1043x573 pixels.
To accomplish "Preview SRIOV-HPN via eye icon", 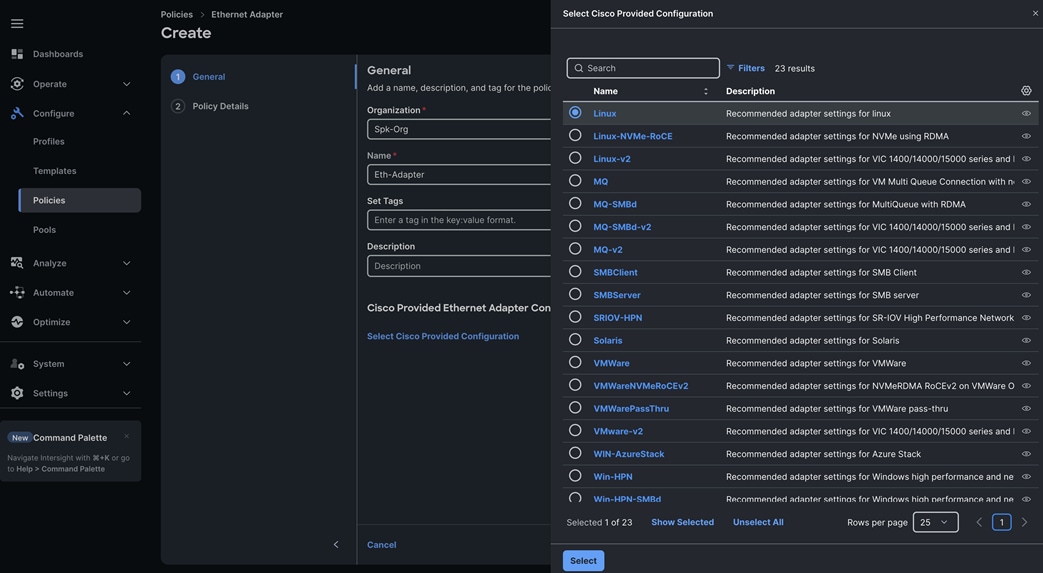I will tap(1026, 317).
